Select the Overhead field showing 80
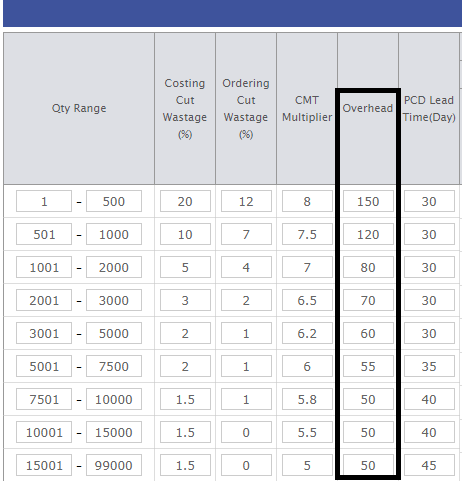Viewport: 462px width, 481px height. click(x=368, y=267)
